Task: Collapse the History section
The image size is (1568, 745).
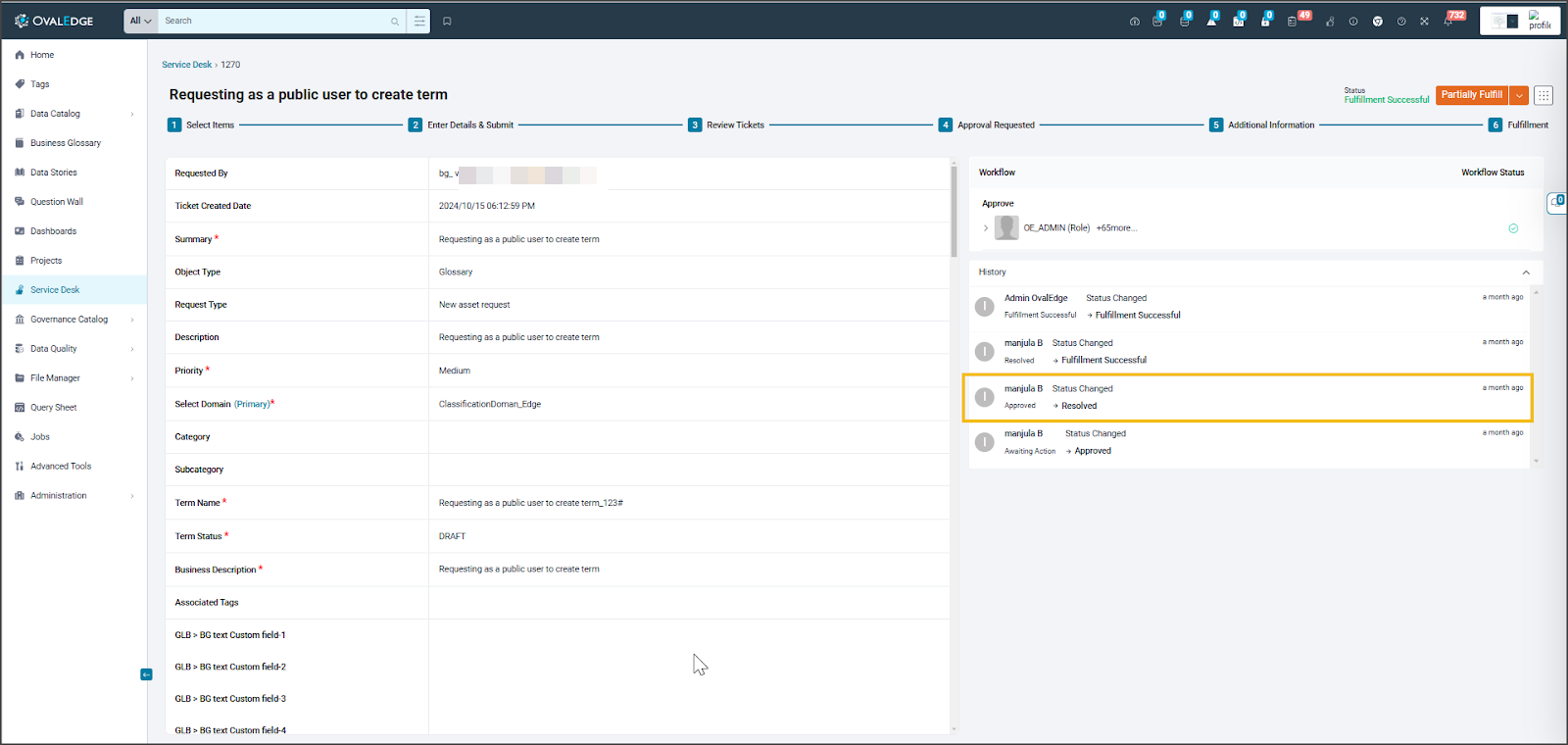Action: point(1526,273)
